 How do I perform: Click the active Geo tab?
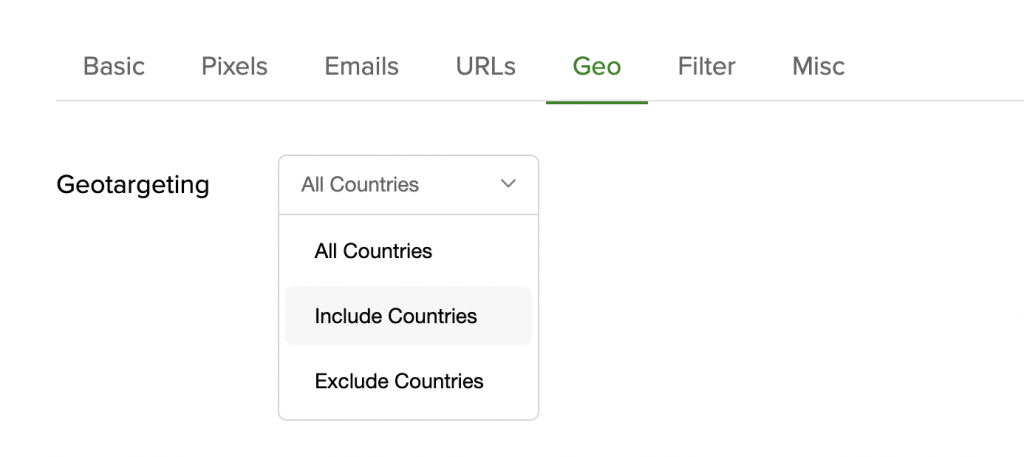(597, 67)
